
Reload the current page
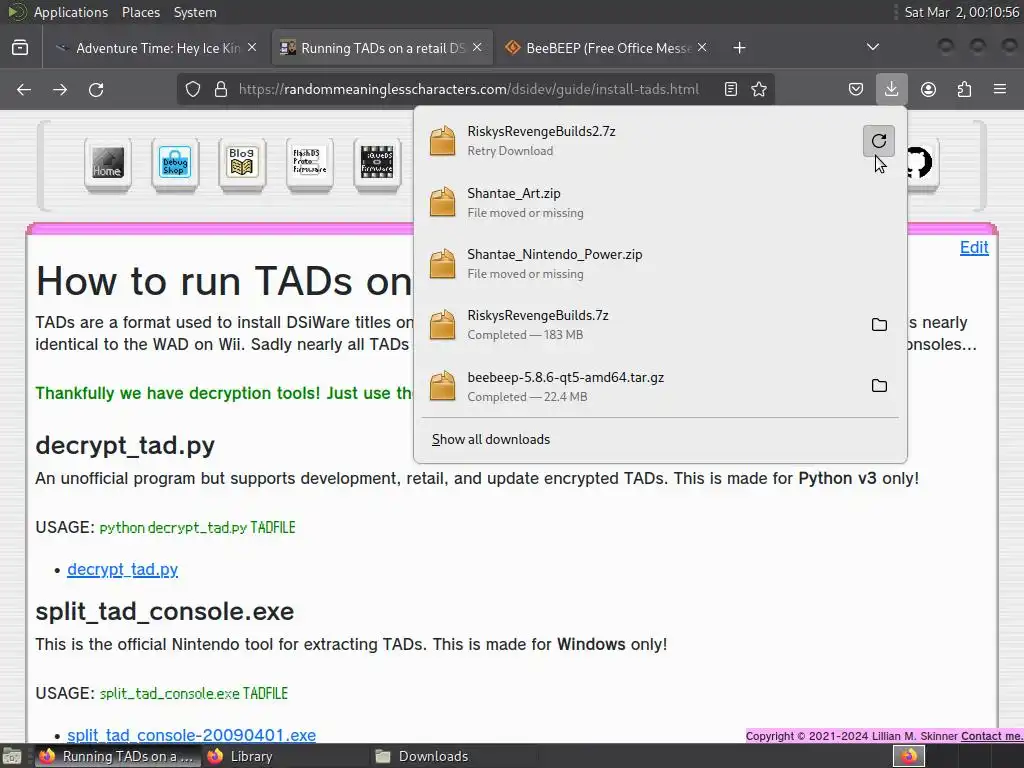tap(96, 89)
